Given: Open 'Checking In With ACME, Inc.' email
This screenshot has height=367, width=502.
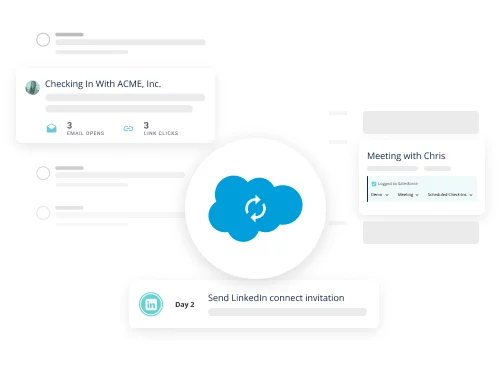Looking at the screenshot, I should pyautogui.click(x=103, y=84).
